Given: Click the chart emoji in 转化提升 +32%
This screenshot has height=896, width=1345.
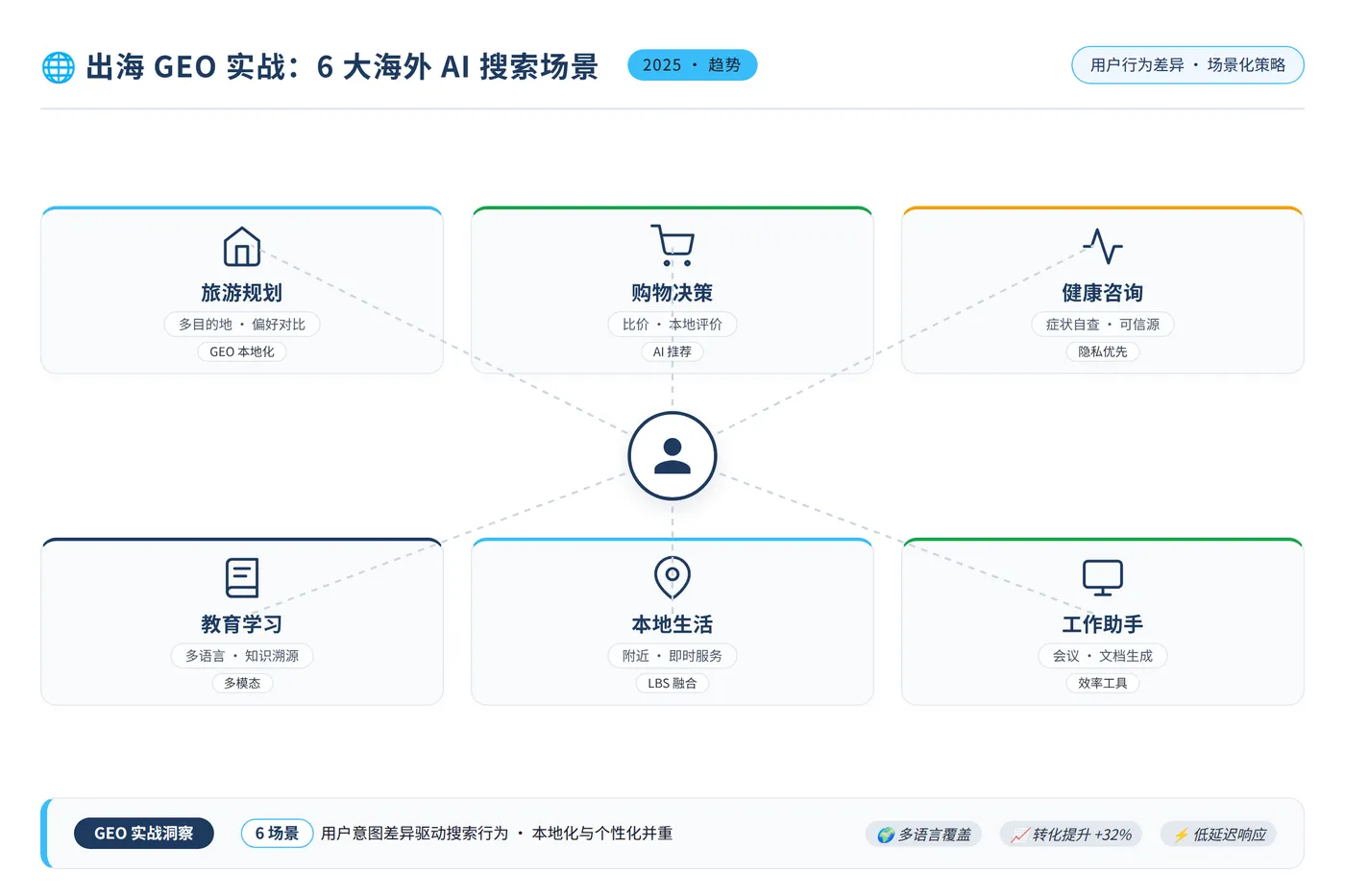Looking at the screenshot, I should 1019,835.
